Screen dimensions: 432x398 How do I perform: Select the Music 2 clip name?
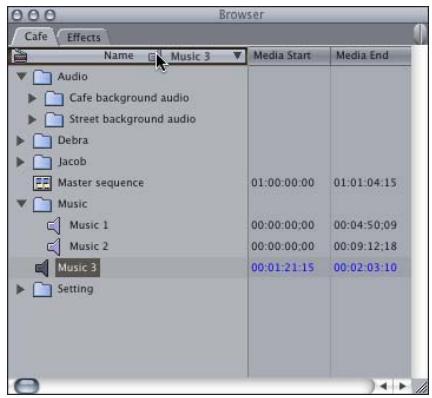[89, 247]
